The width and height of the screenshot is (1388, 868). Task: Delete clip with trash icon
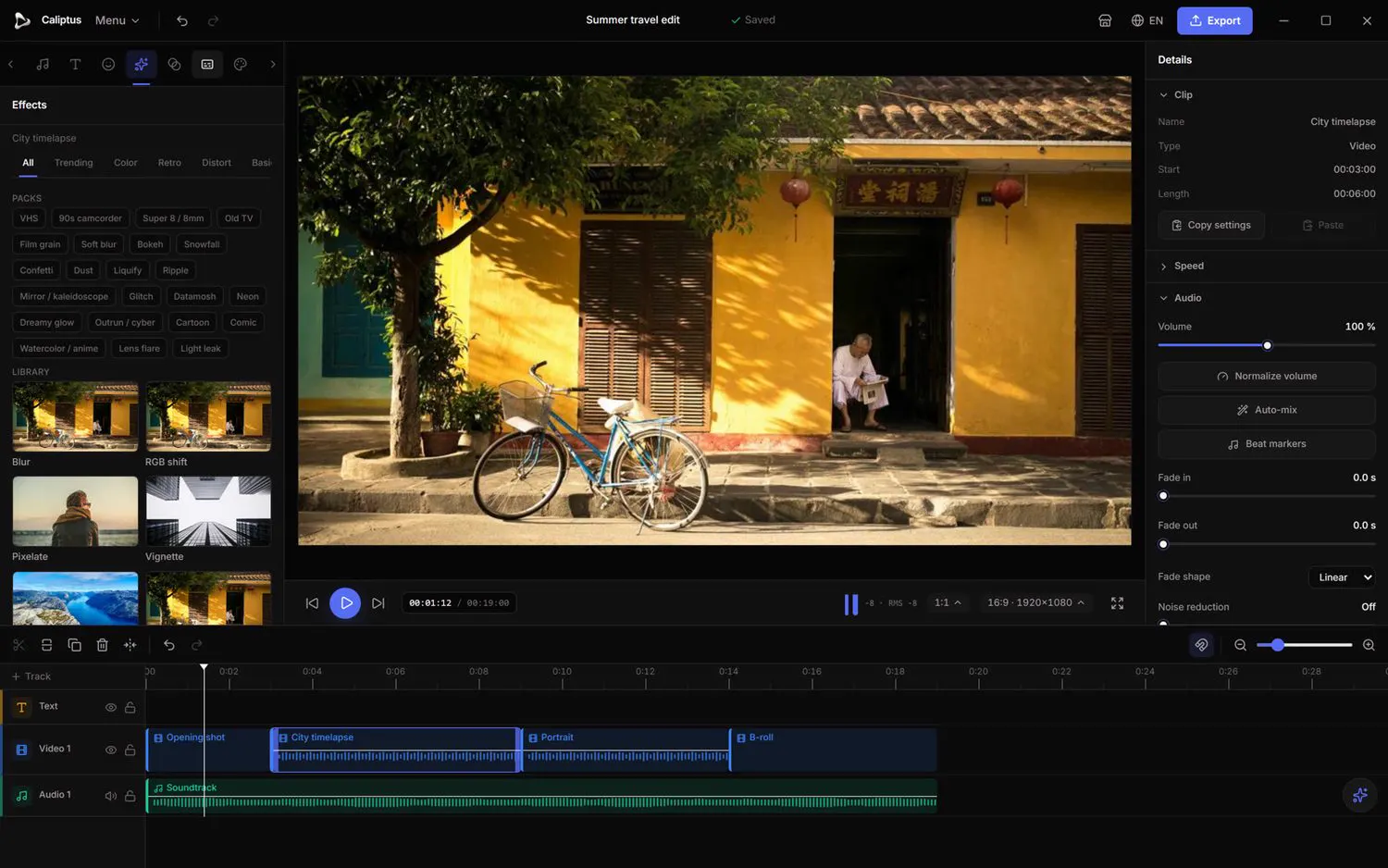(103, 645)
